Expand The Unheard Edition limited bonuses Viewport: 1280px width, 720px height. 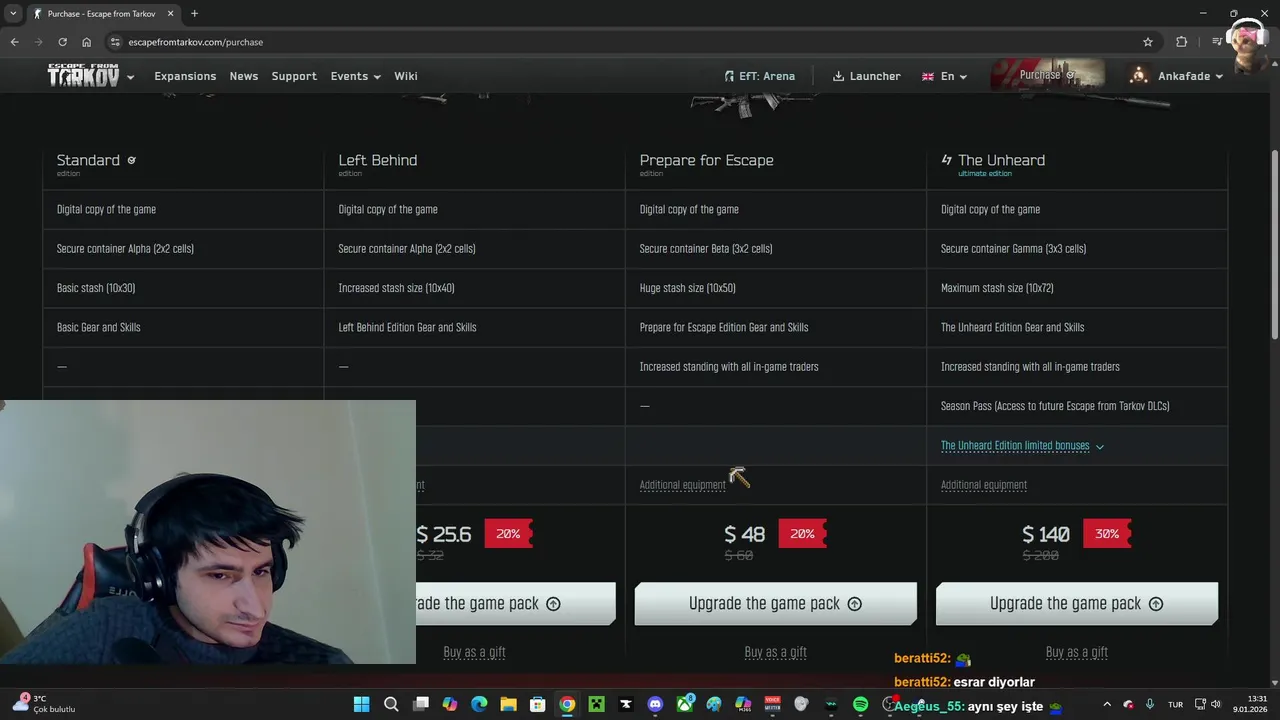(1022, 446)
